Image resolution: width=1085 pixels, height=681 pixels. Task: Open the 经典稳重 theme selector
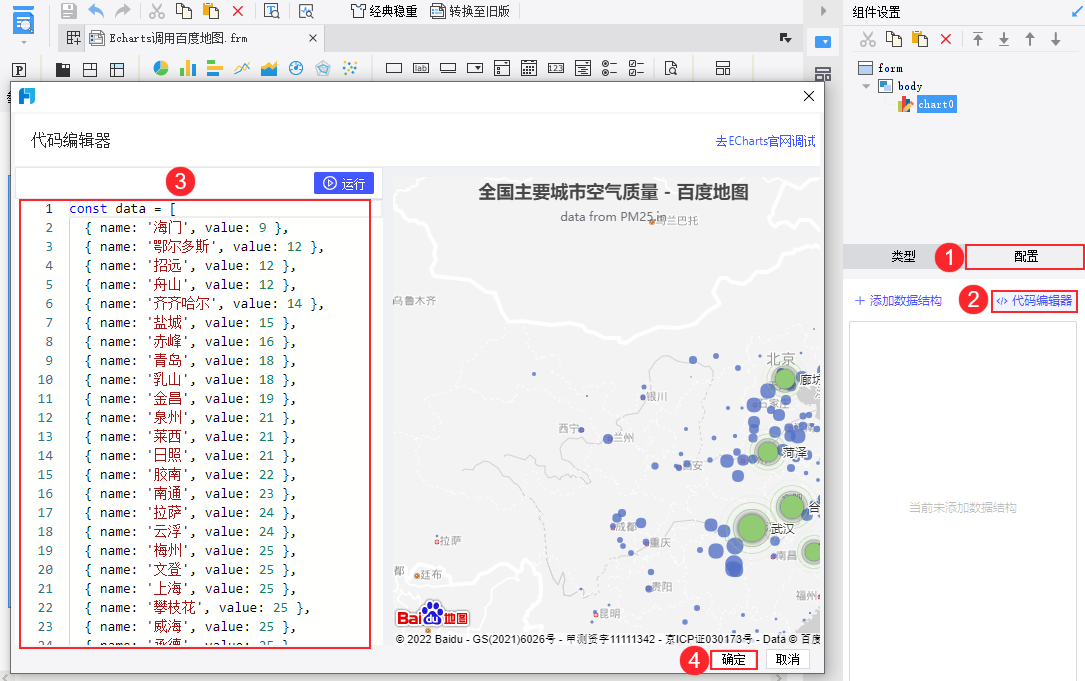(384, 11)
